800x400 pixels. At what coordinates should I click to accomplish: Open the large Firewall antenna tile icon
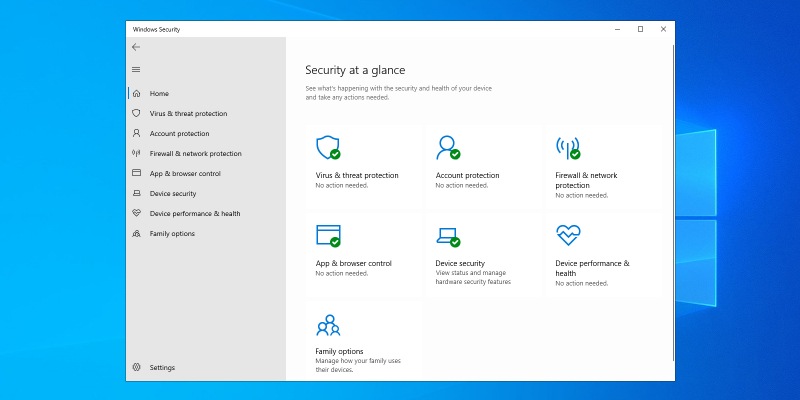568,147
